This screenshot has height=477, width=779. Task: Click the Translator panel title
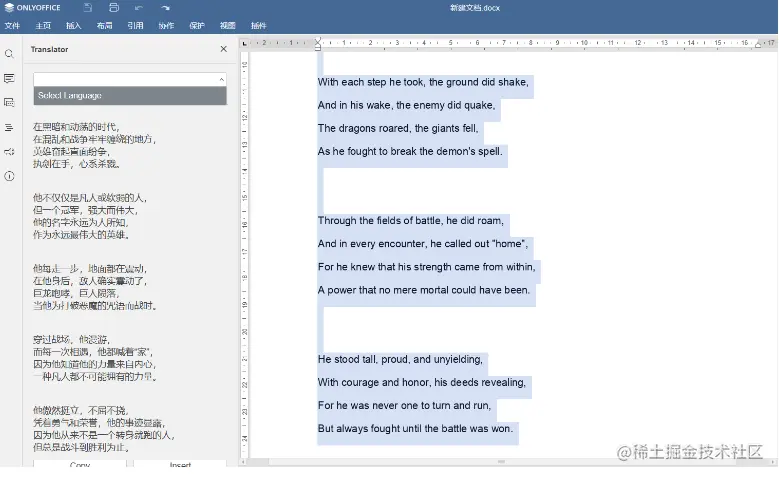point(49,49)
